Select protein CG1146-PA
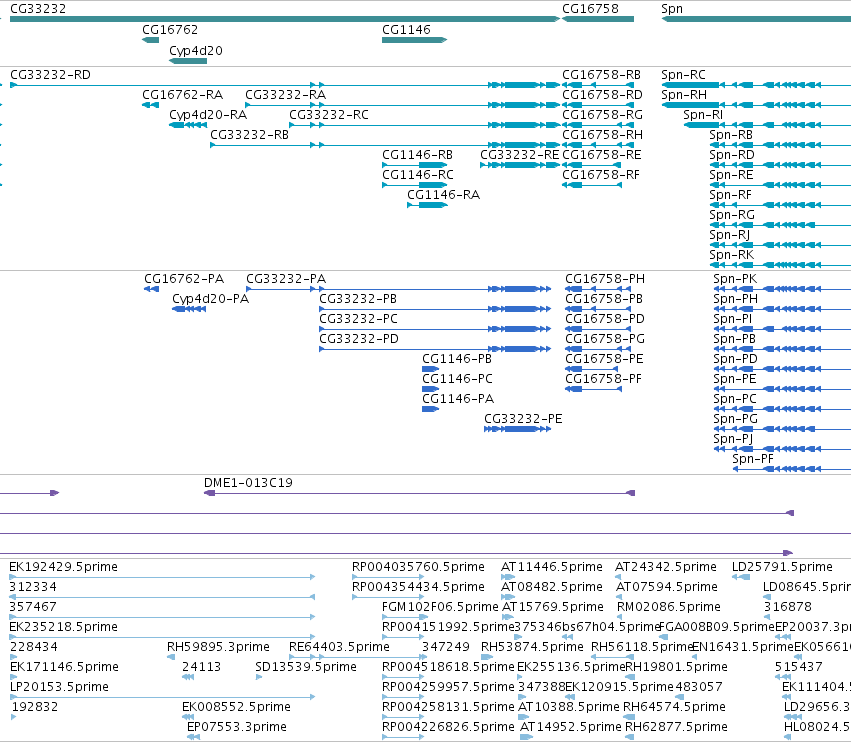Screen dimensions: 851x742 (x=458, y=399)
